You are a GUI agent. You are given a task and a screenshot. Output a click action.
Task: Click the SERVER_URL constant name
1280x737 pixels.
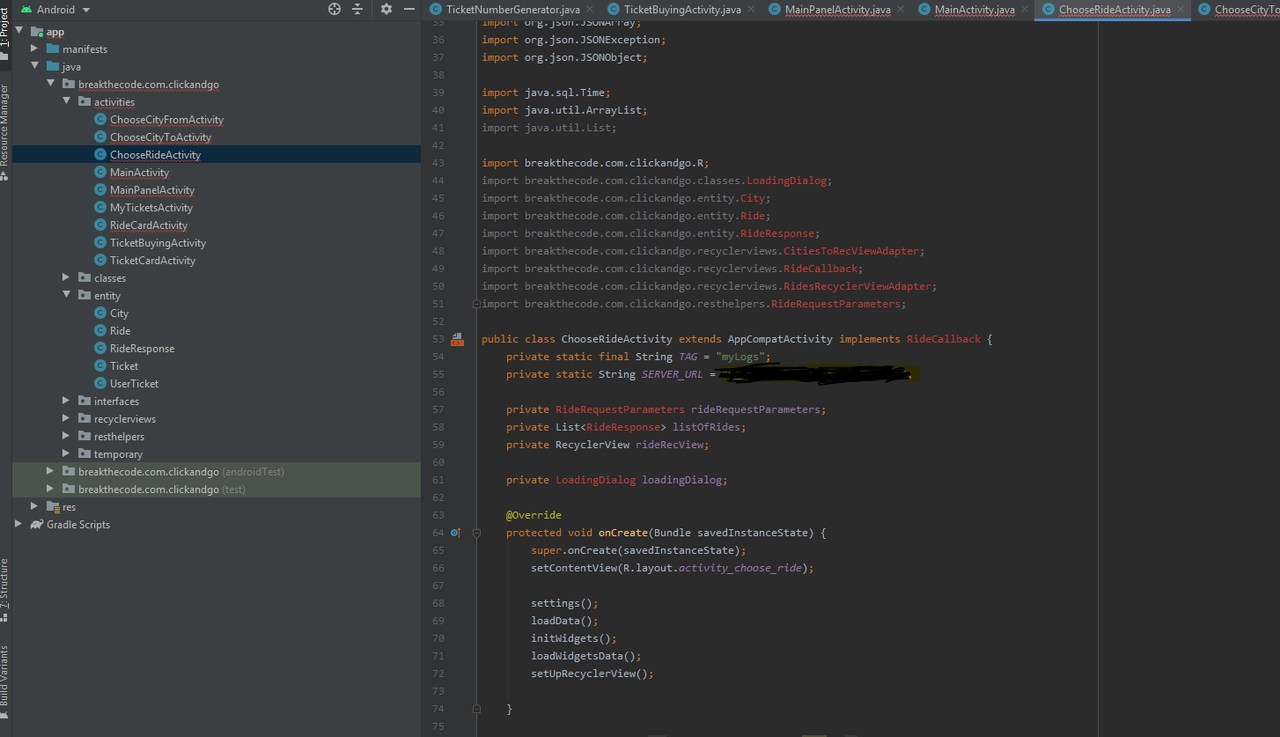tap(672, 374)
